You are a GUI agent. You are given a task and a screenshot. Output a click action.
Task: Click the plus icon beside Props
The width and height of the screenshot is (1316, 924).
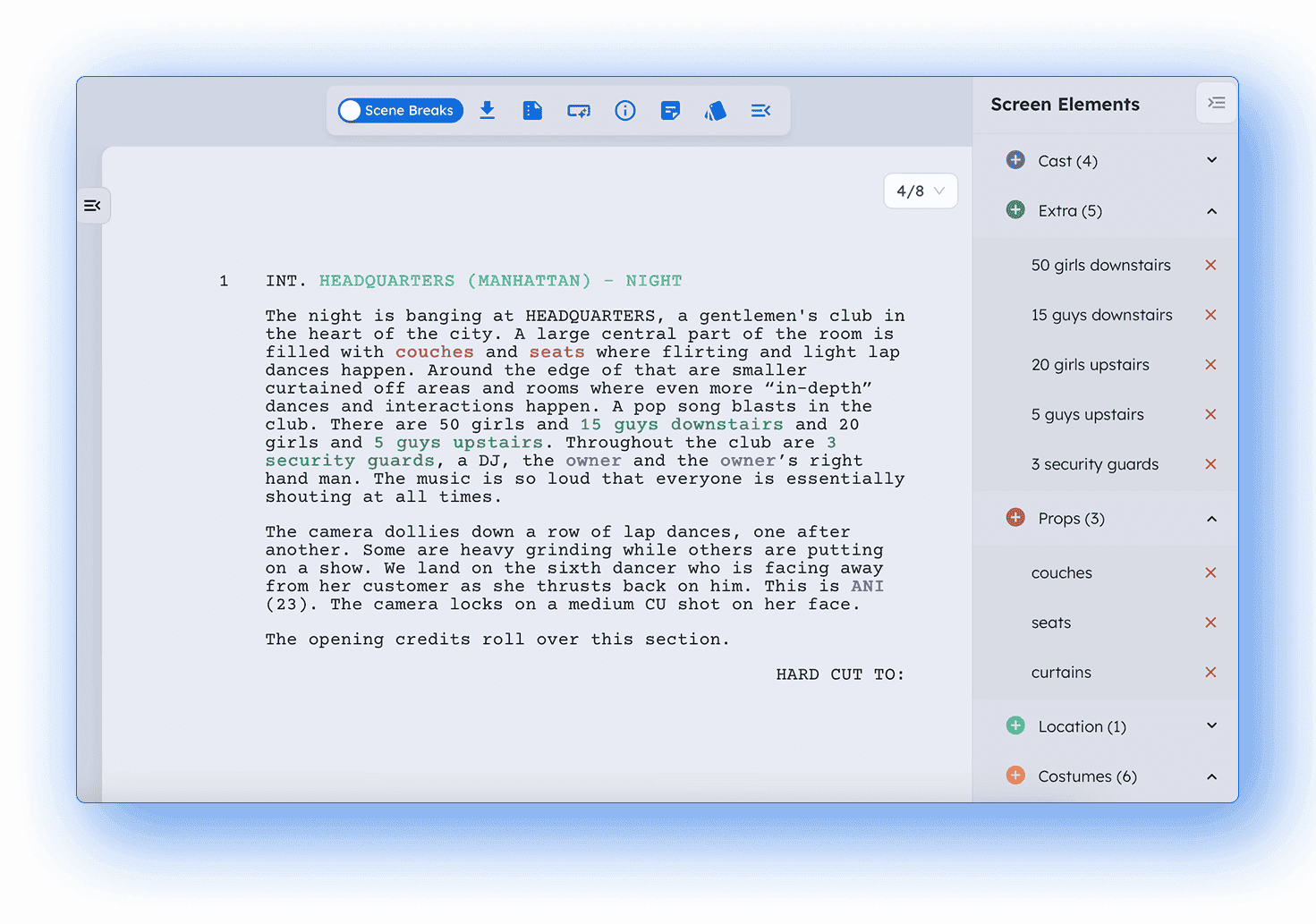[1015, 518]
